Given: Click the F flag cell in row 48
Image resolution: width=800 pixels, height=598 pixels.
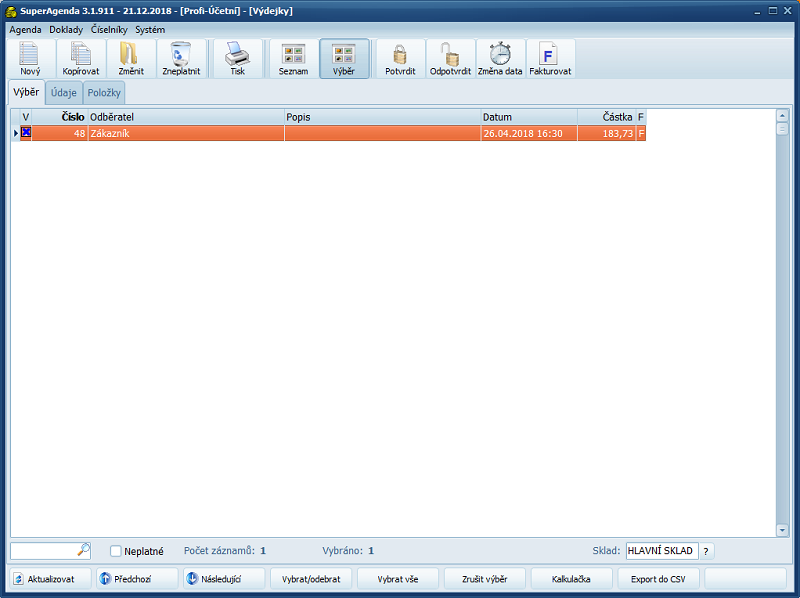Looking at the screenshot, I should click(x=641, y=133).
